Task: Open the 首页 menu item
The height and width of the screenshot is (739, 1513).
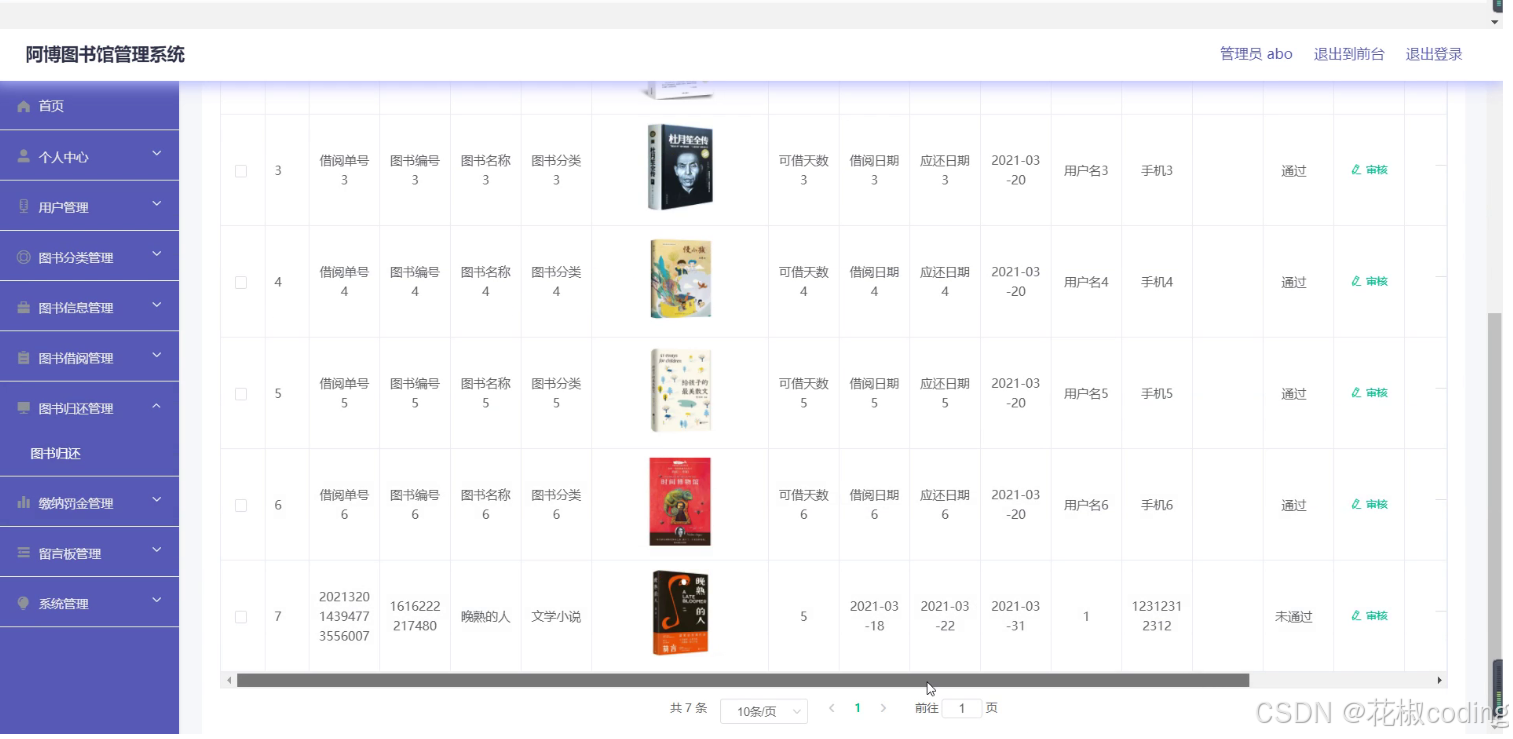Action: (x=89, y=106)
